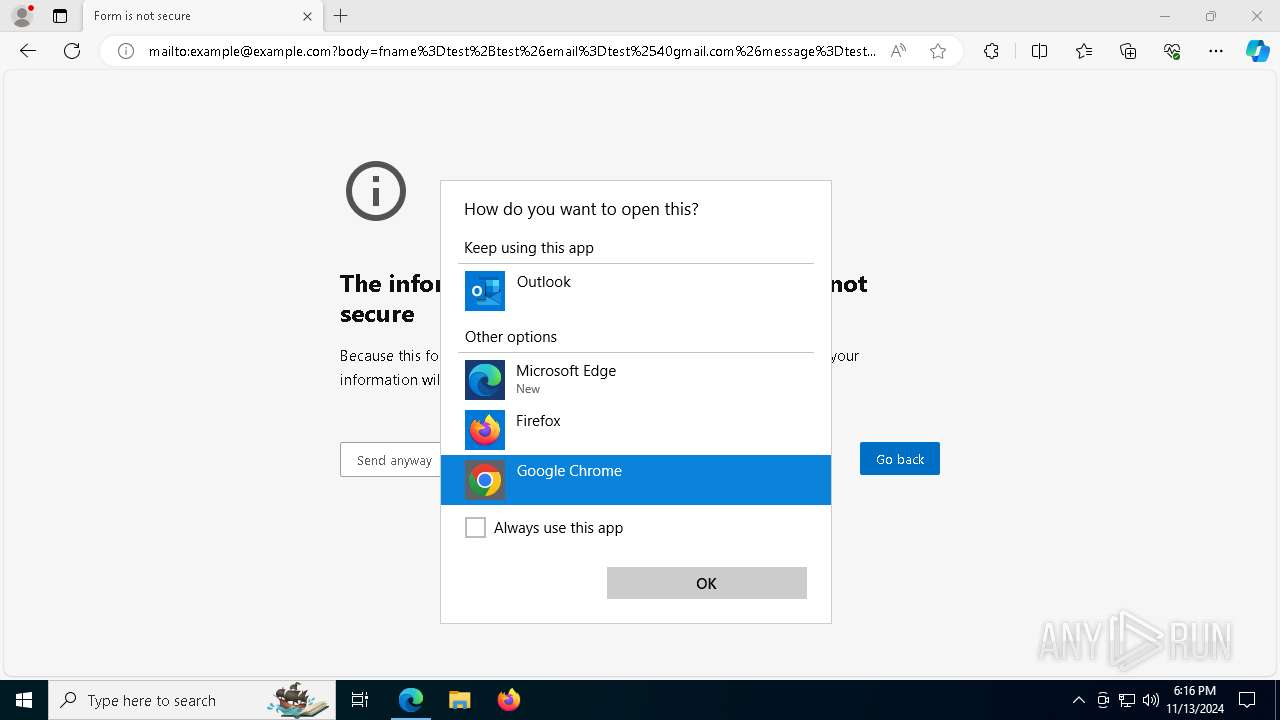
Task: Add page to favorites star icon
Action: point(938,51)
